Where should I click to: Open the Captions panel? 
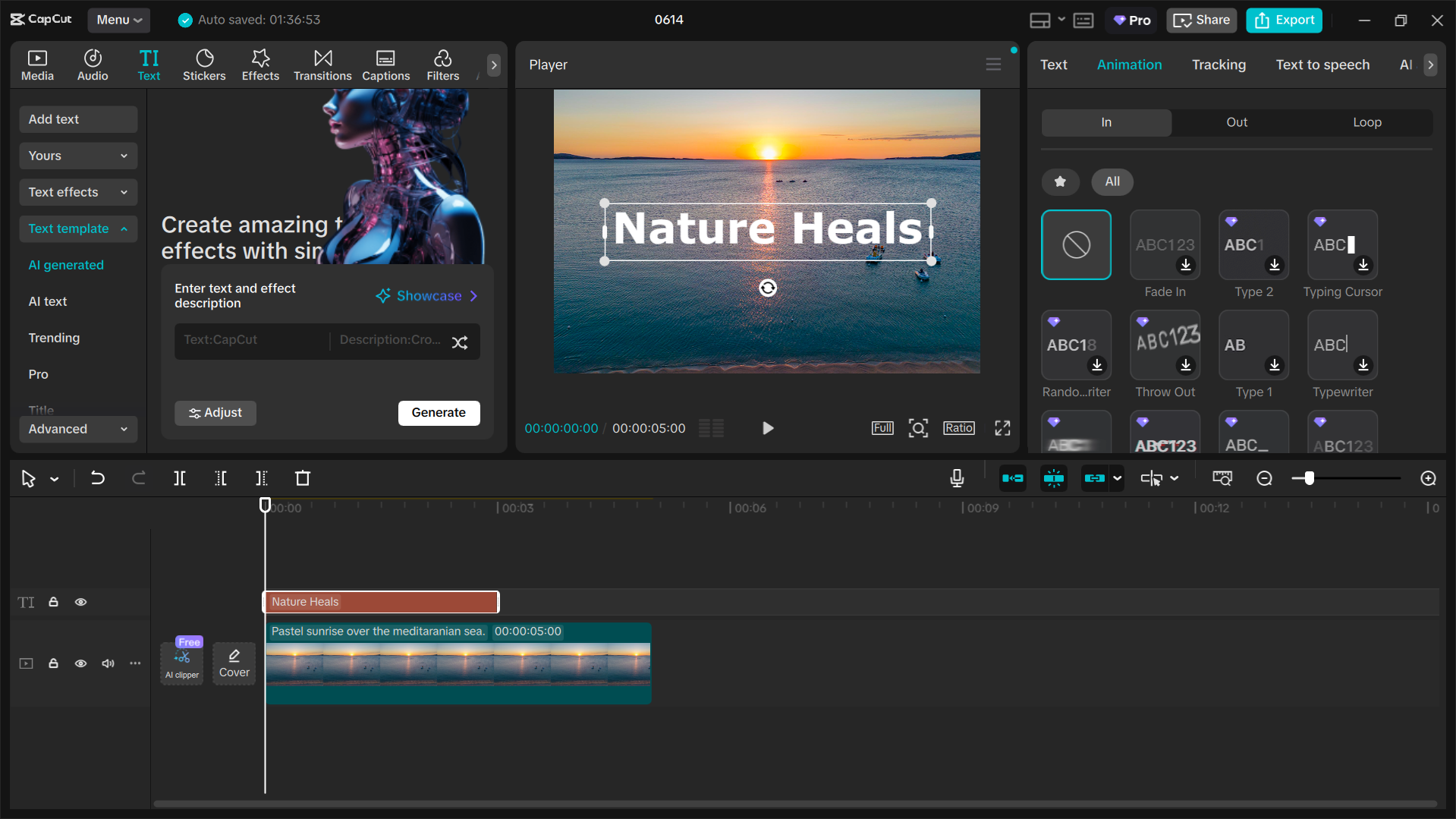[x=385, y=65]
